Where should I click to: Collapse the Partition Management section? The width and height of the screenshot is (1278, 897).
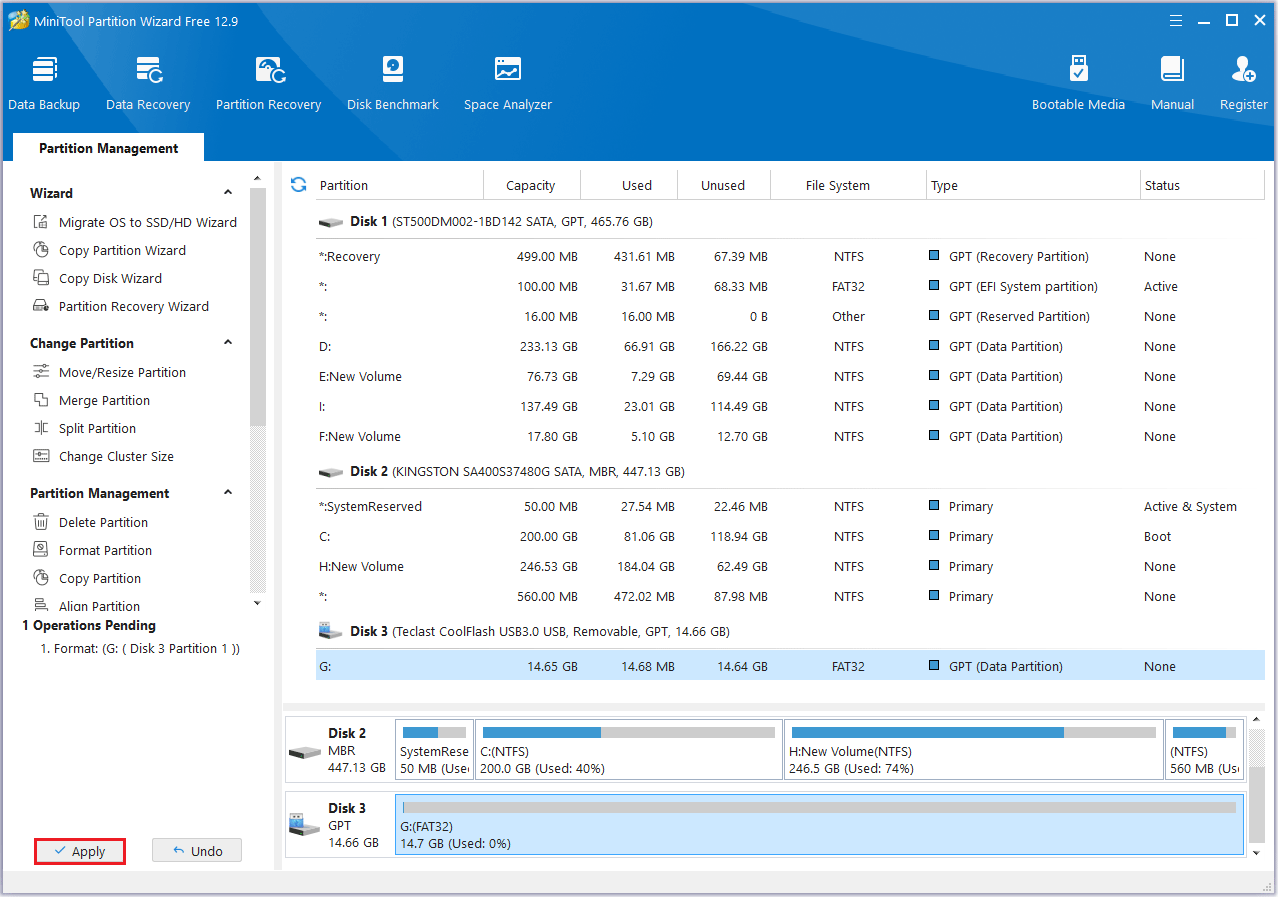[x=228, y=493]
